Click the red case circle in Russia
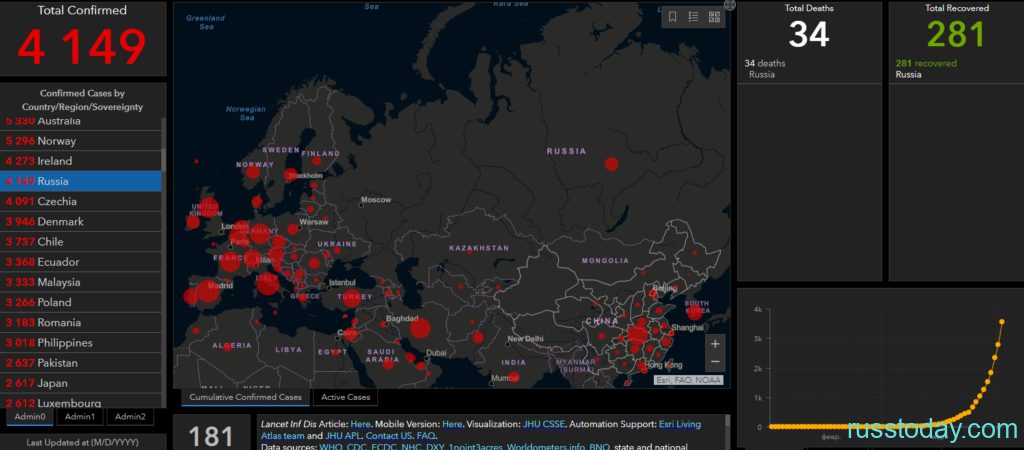1024x450 pixels. tap(611, 164)
